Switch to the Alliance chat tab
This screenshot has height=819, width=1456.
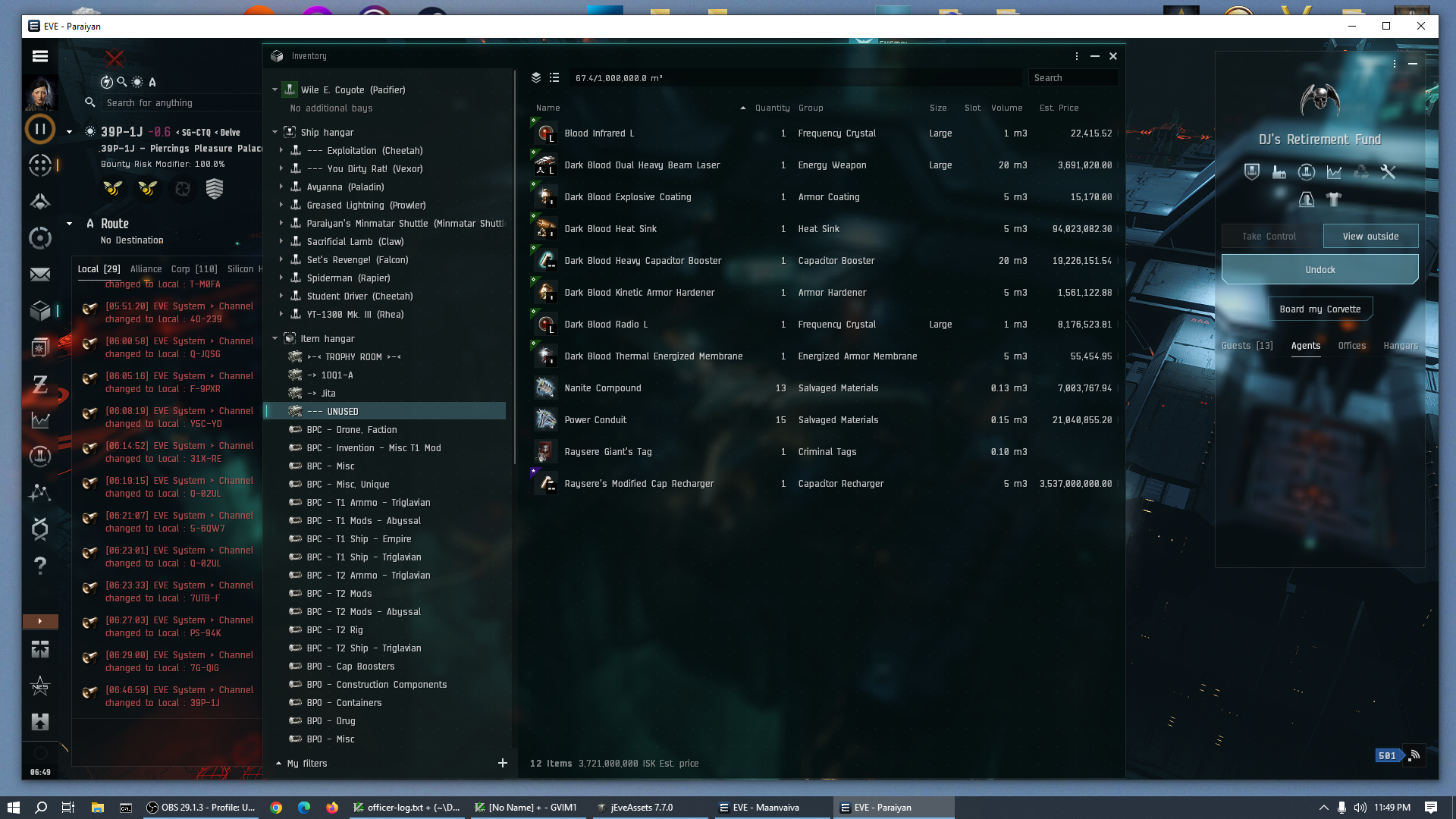(x=146, y=268)
